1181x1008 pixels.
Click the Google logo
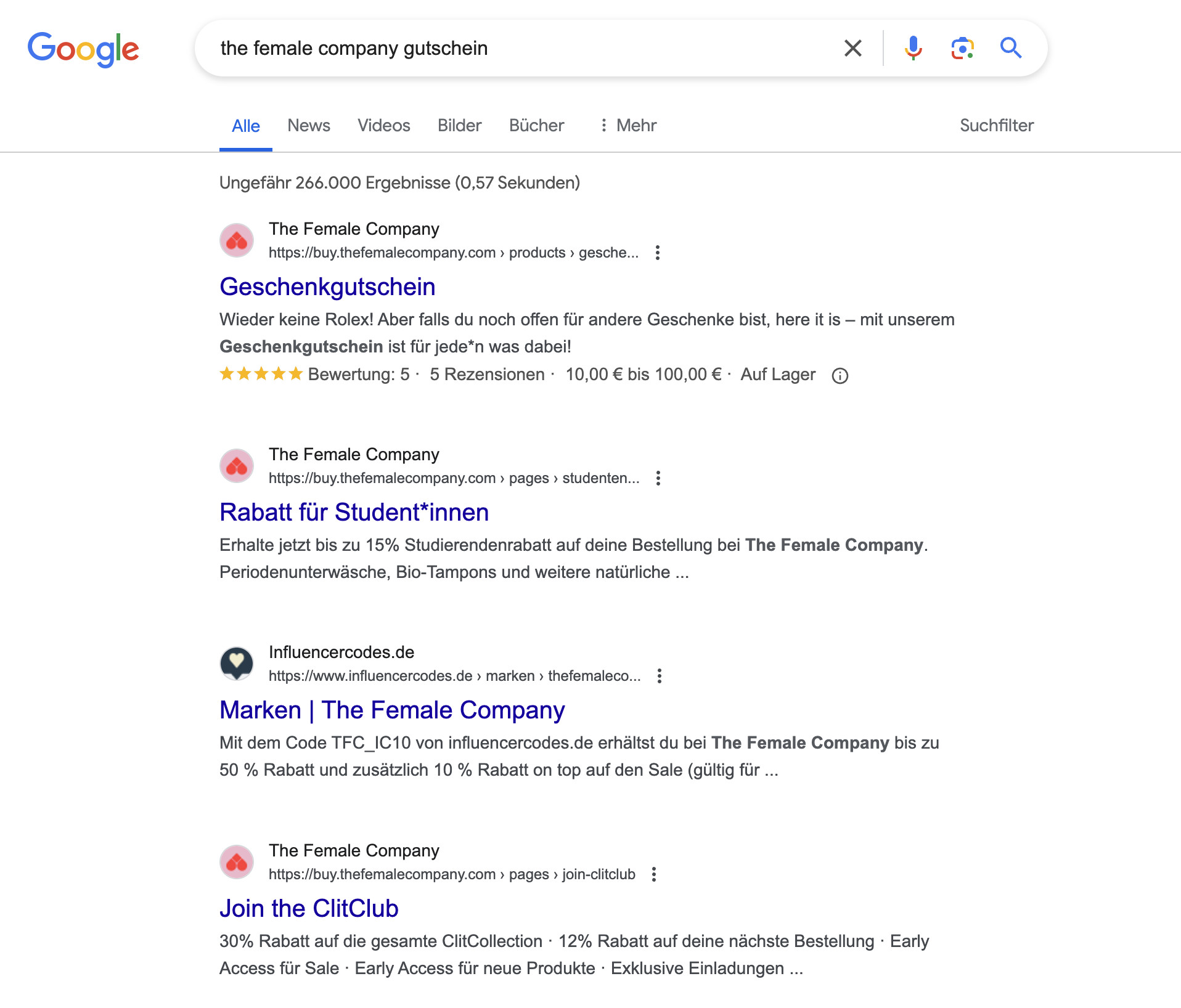click(83, 49)
